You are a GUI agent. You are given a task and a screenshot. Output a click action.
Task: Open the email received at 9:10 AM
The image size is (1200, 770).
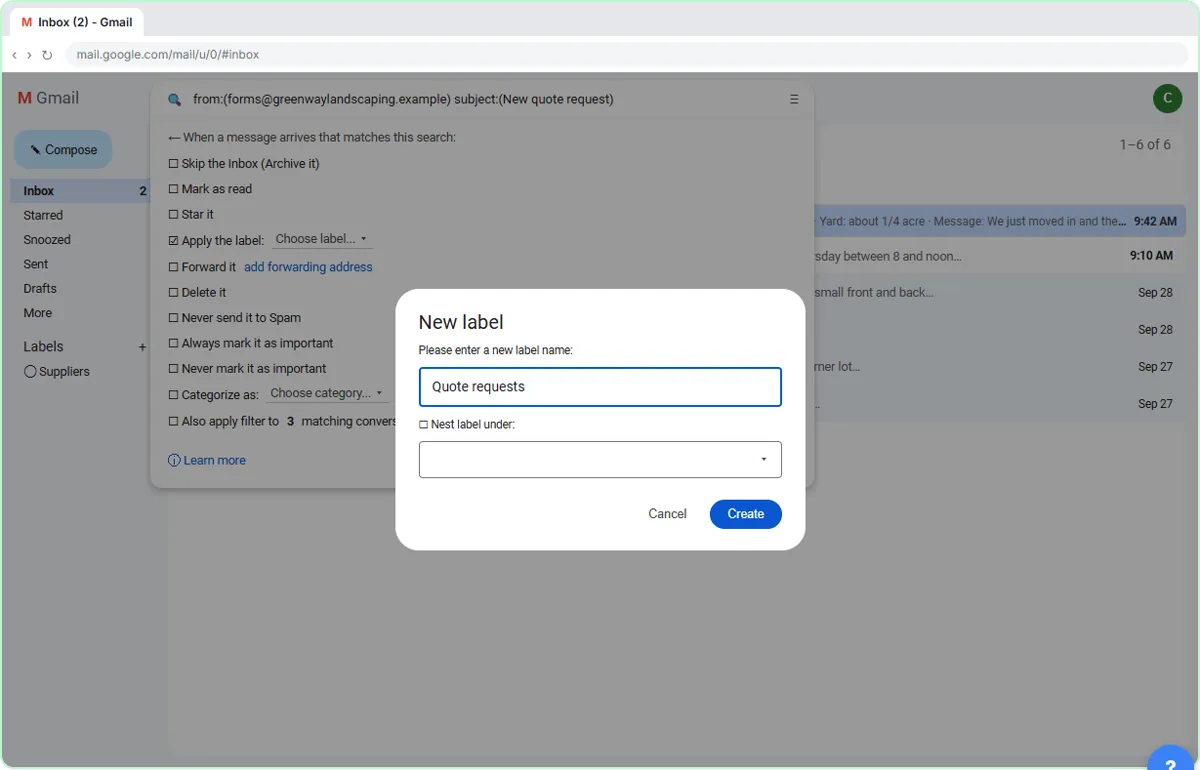click(x=1000, y=256)
